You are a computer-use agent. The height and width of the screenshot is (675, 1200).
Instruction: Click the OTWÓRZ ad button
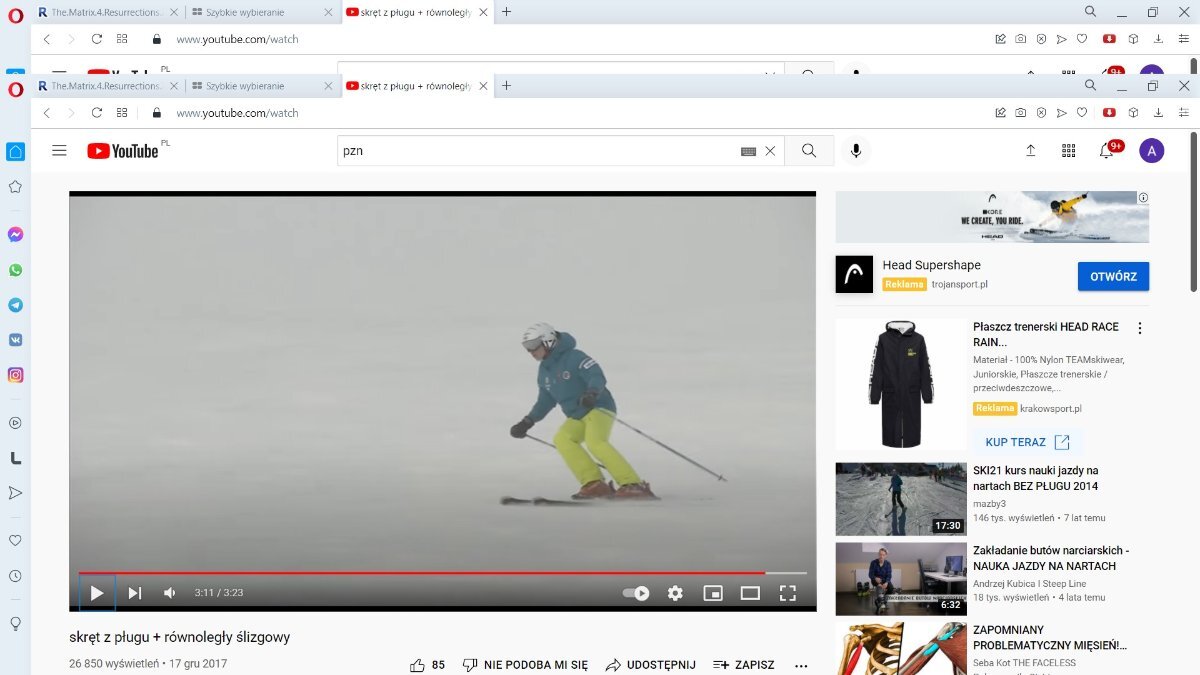1113,276
